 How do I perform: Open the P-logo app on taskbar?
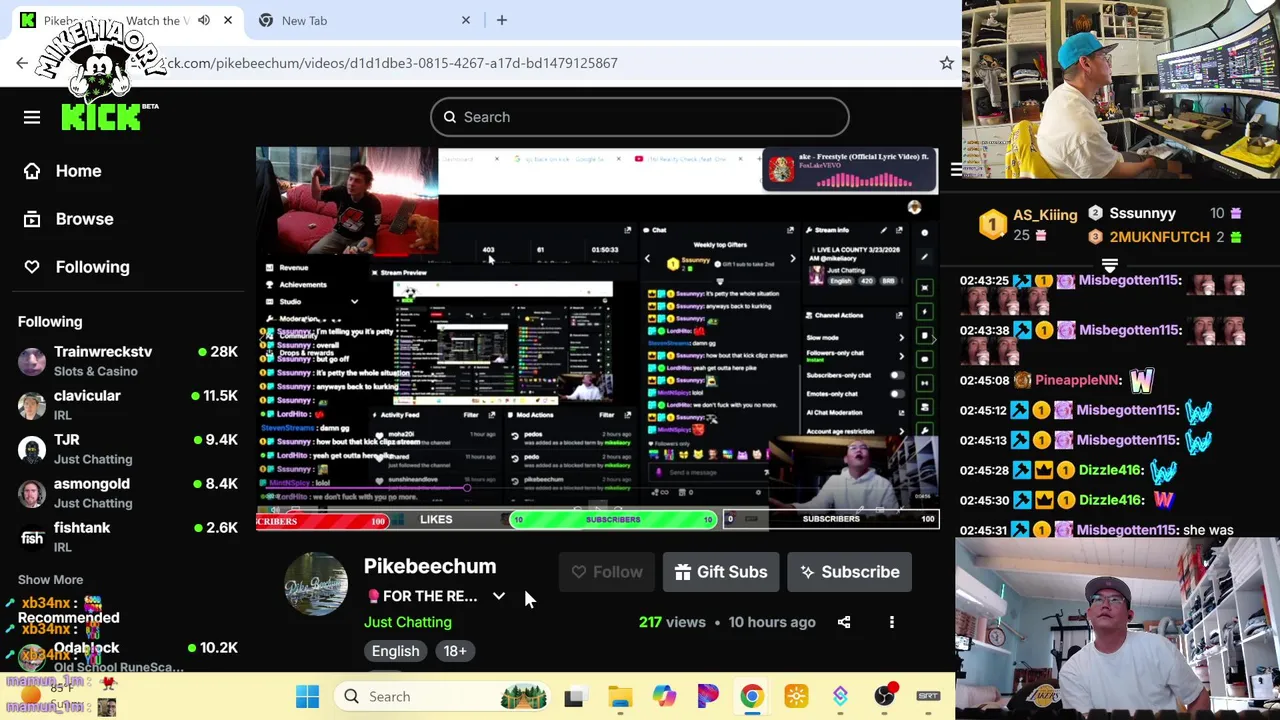click(708, 696)
